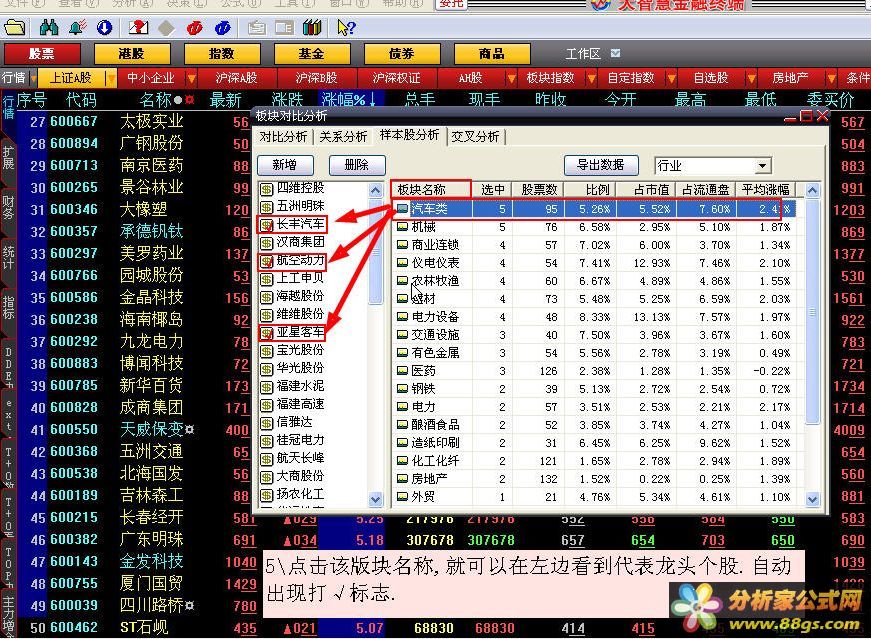Click the 医药 row folder icon
The image size is (871, 639).
[x=402, y=371]
